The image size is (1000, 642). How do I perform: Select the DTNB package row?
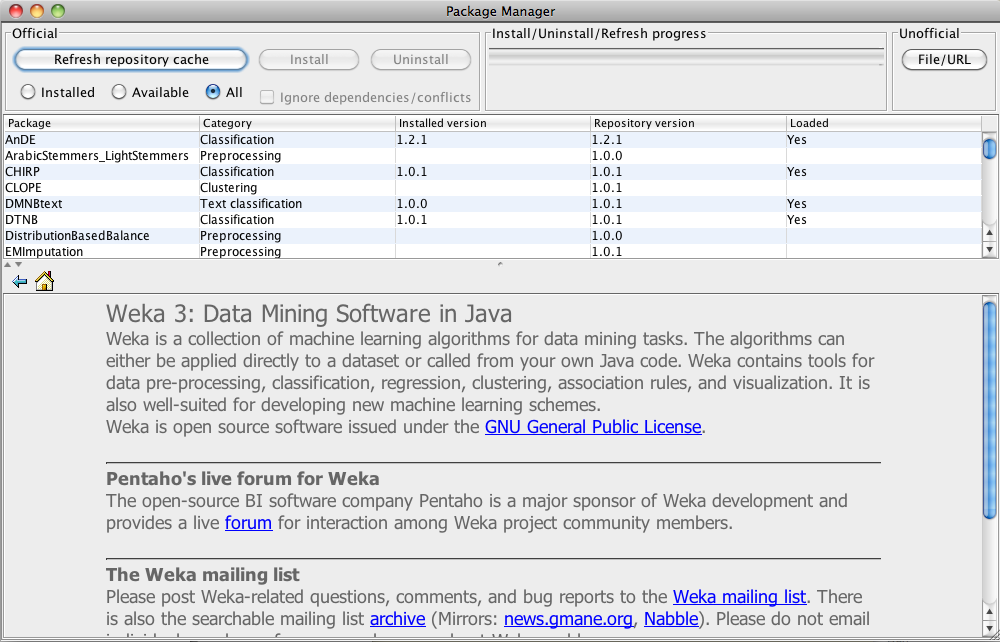point(493,219)
